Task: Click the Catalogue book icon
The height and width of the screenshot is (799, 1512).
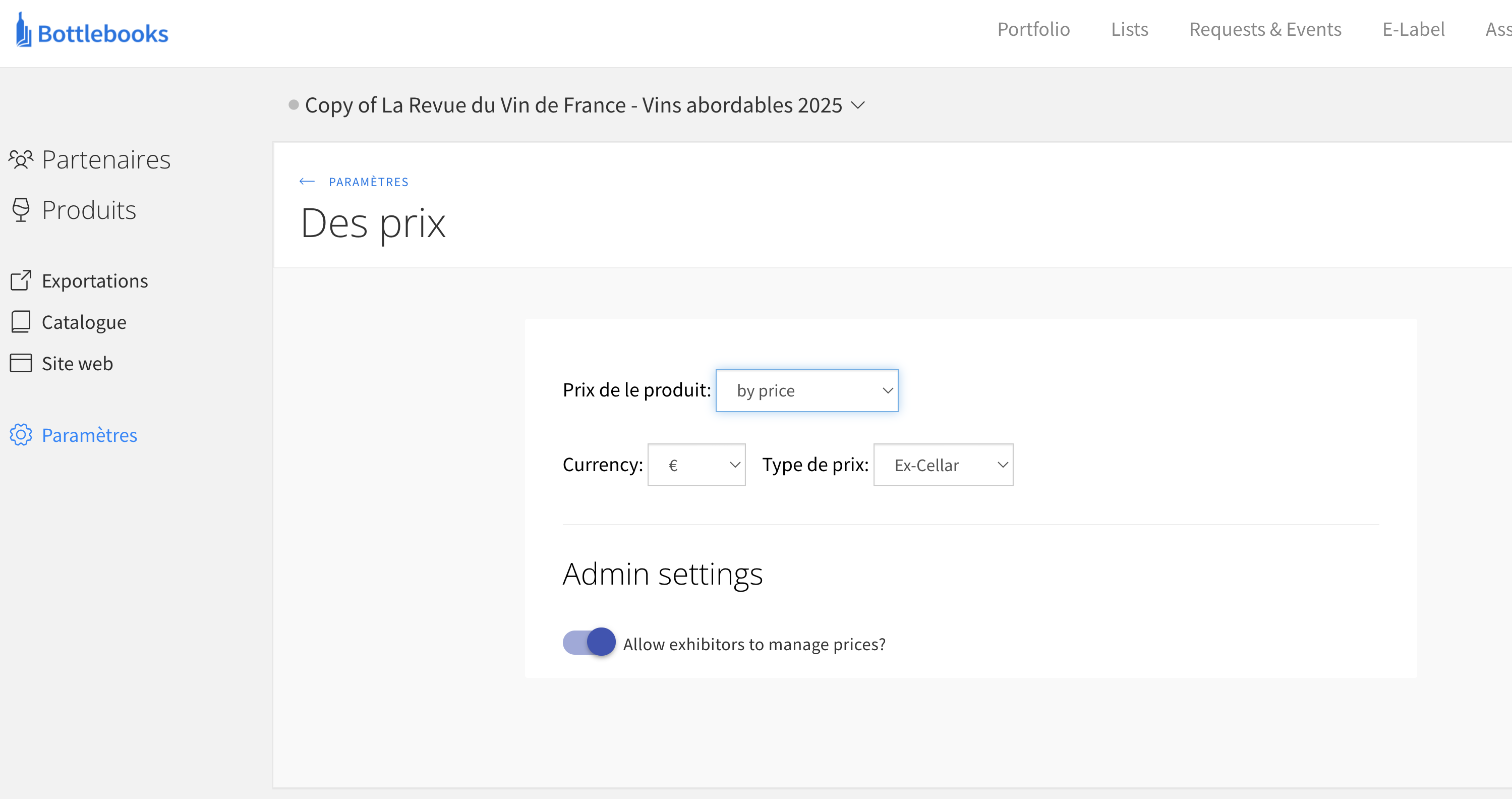Action: point(21,322)
